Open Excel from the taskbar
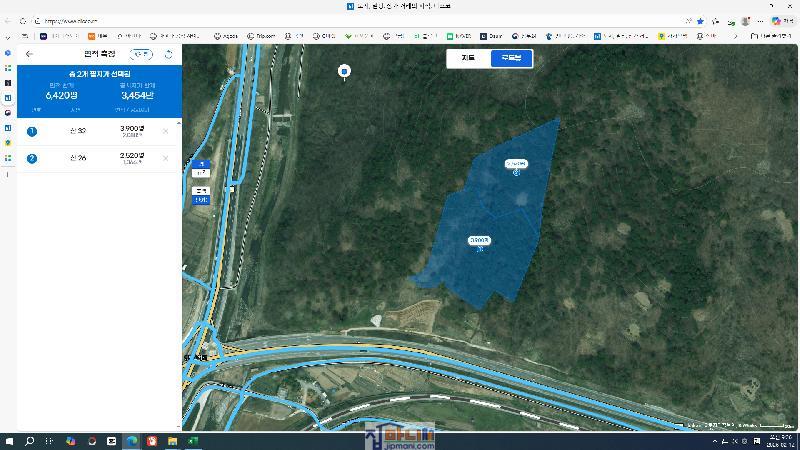This screenshot has height=450, width=800. click(x=192, y=441)
